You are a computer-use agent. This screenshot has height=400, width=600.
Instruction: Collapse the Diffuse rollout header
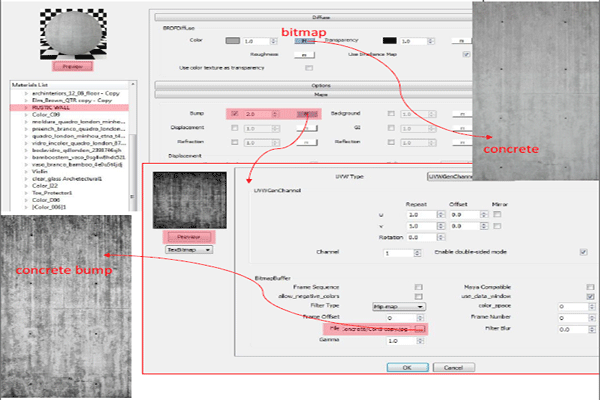coord(313,18)
